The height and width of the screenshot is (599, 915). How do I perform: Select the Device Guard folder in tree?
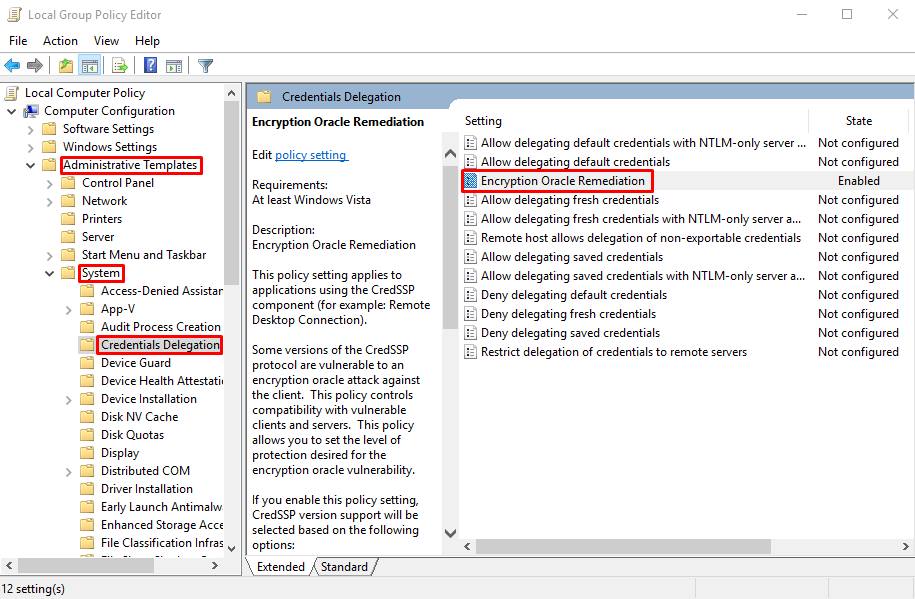tap(135, 363)
